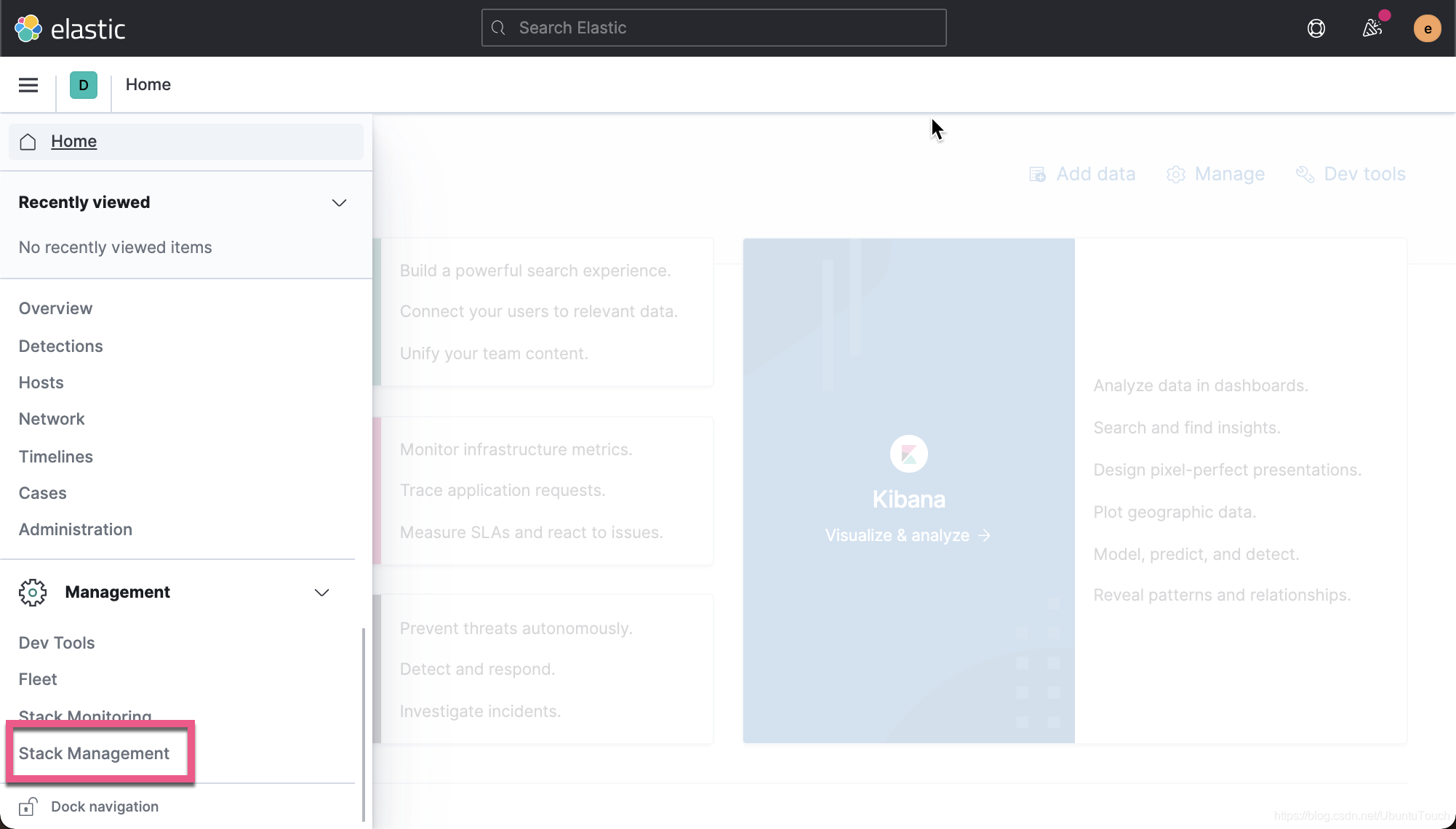Click the Search Elastic field
Screen dimensions: 1456x829
point(713,28)
